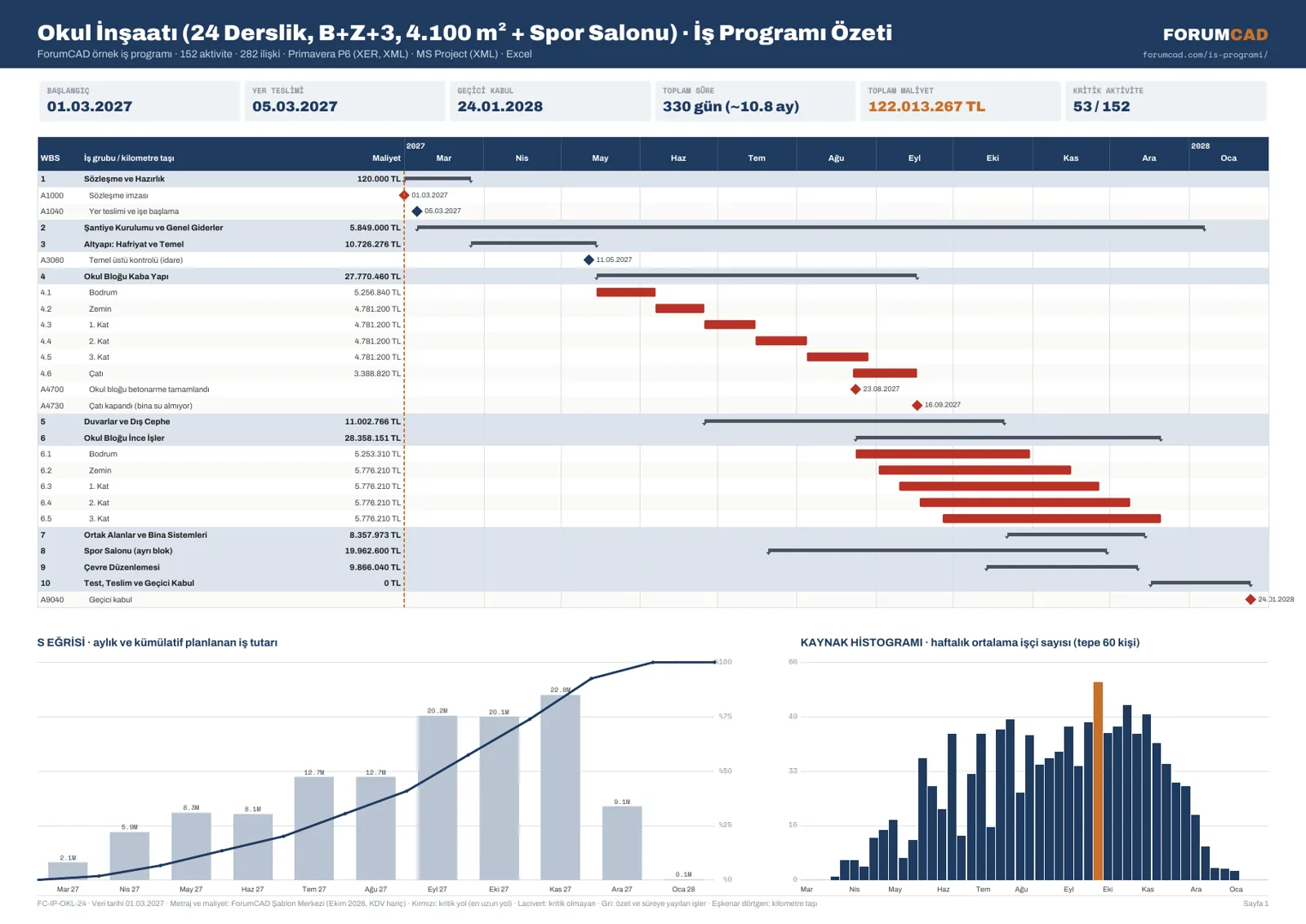The width and height of the screenshot is (1306, 924).
Task: Click the S-curve bar labeled 22.8M
Action: coord(561,787)
